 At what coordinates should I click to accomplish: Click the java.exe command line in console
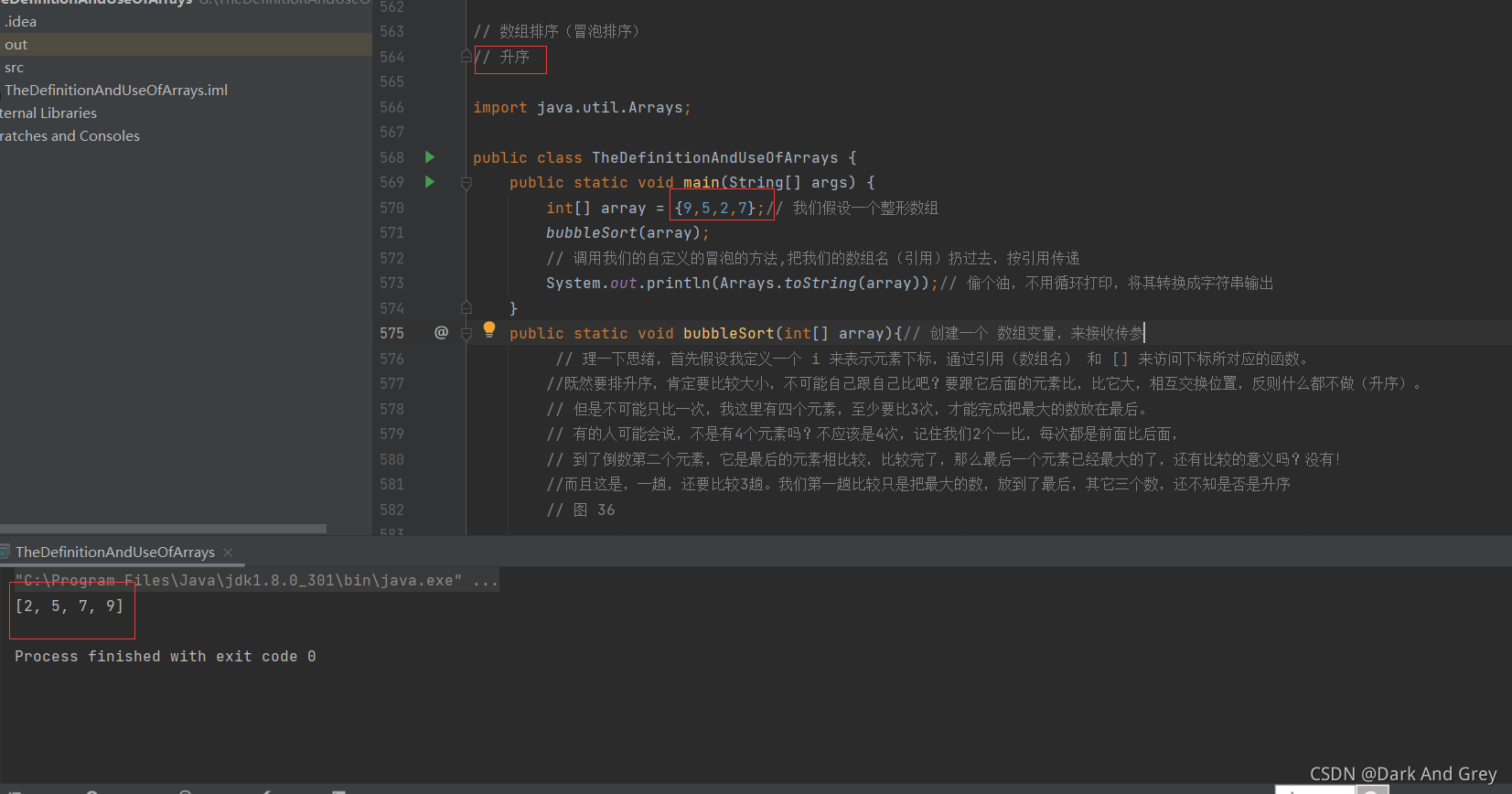point(256,580)
